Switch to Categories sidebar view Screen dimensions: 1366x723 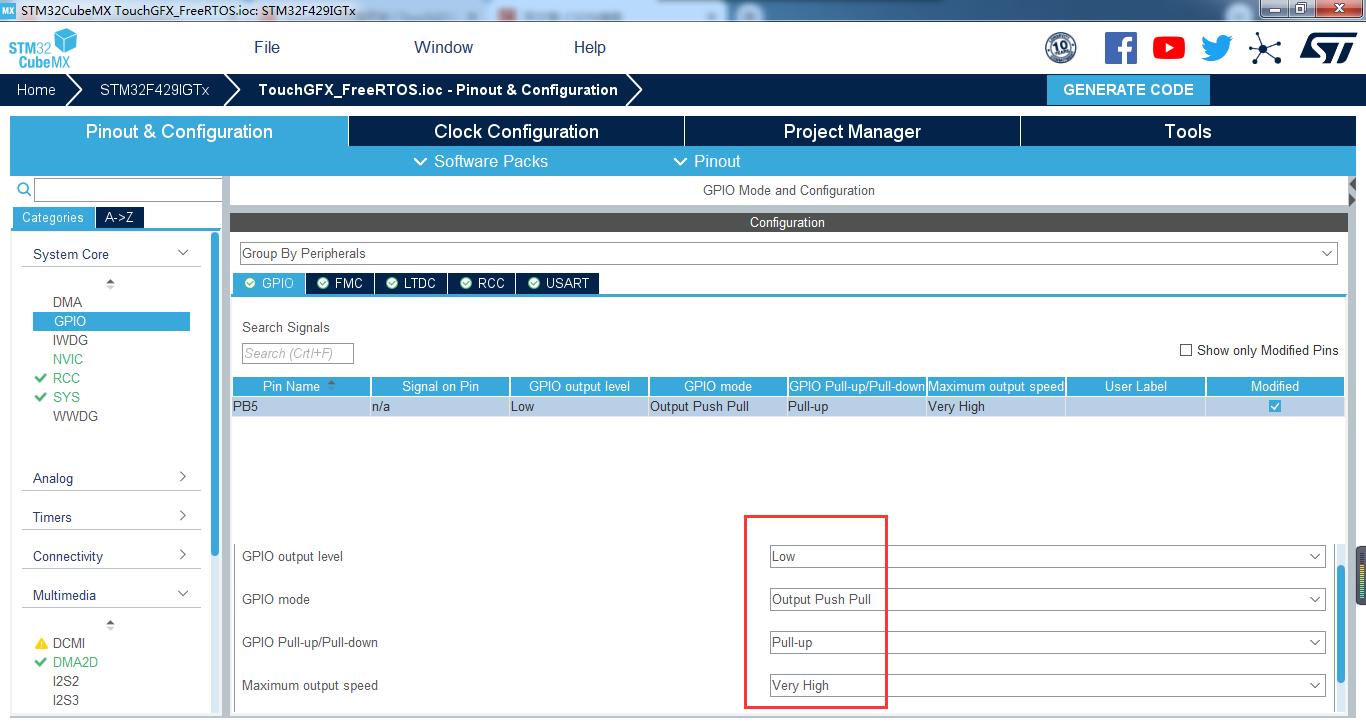click(x=53, y=217)
